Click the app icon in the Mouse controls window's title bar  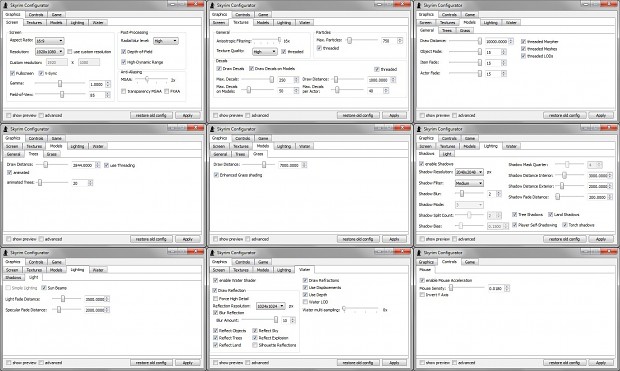pos(419,253)
